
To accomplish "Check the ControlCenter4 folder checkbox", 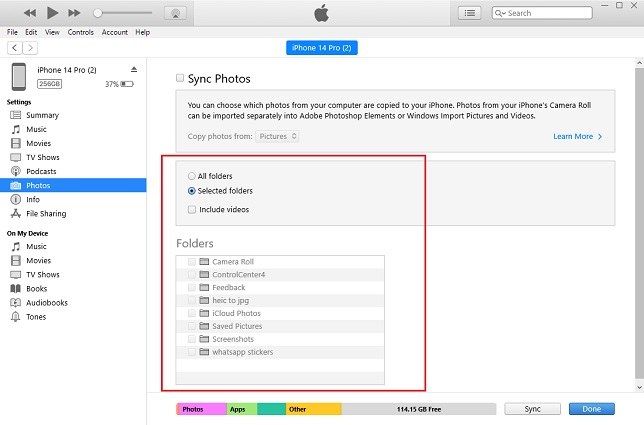I will coord(191,274).
